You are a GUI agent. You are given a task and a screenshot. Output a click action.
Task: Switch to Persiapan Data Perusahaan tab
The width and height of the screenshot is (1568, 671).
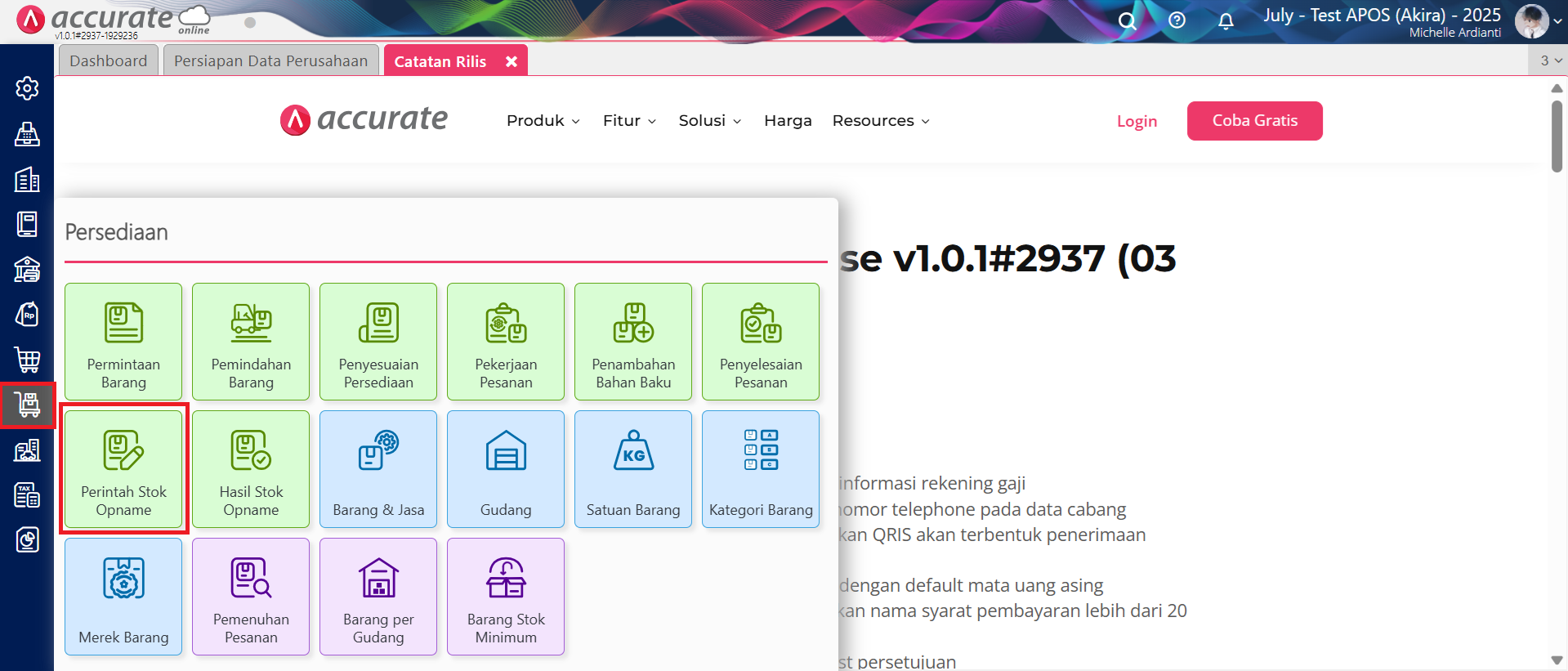tap(270, 60)
